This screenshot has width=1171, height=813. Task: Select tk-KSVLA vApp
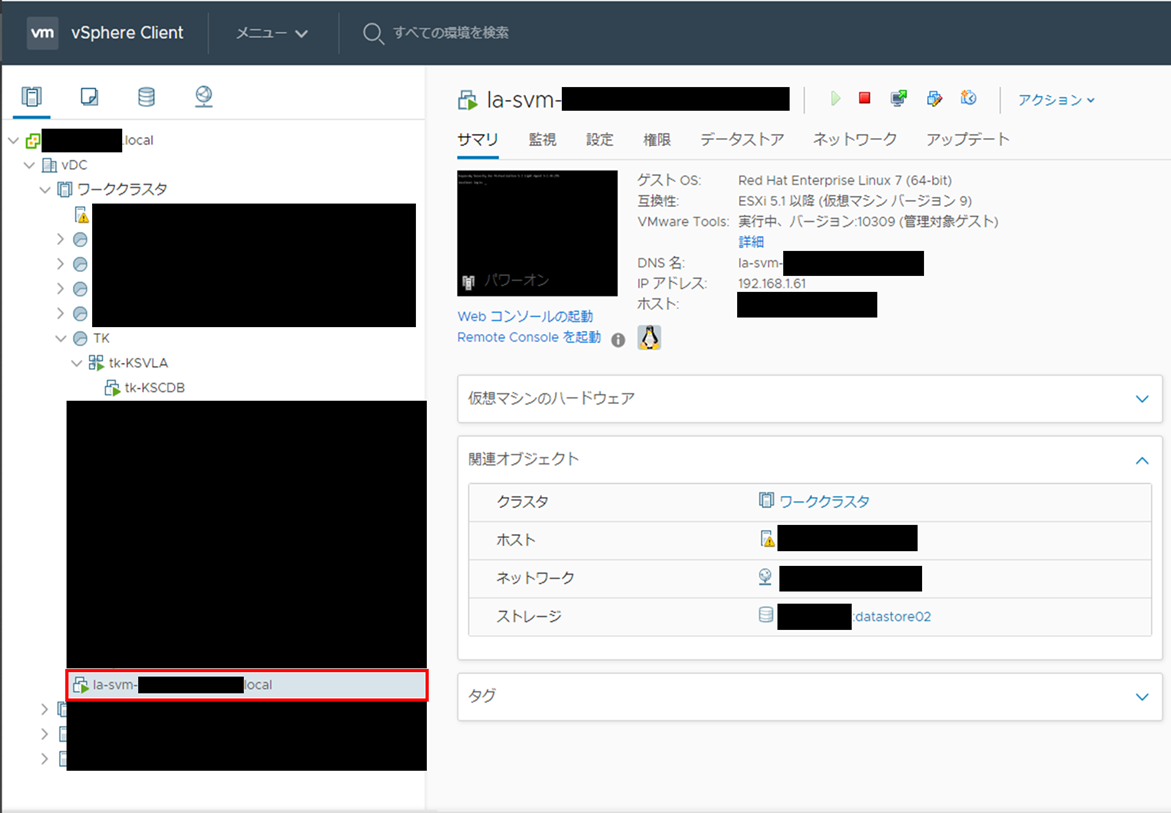pos(138,363)
